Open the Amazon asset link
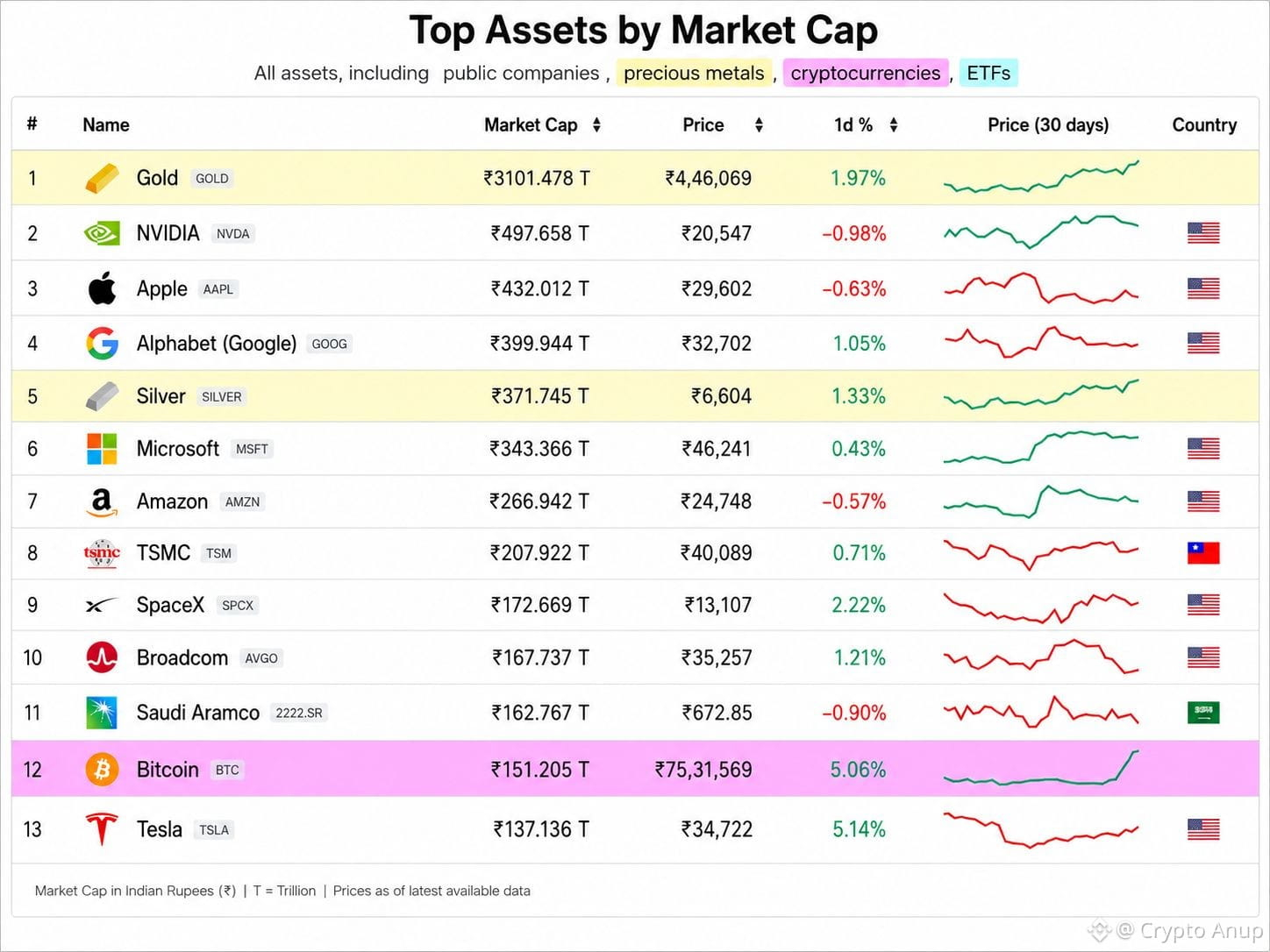Image resolution: width=1270 pixels, height=952 pixels. tap(172, 501)
